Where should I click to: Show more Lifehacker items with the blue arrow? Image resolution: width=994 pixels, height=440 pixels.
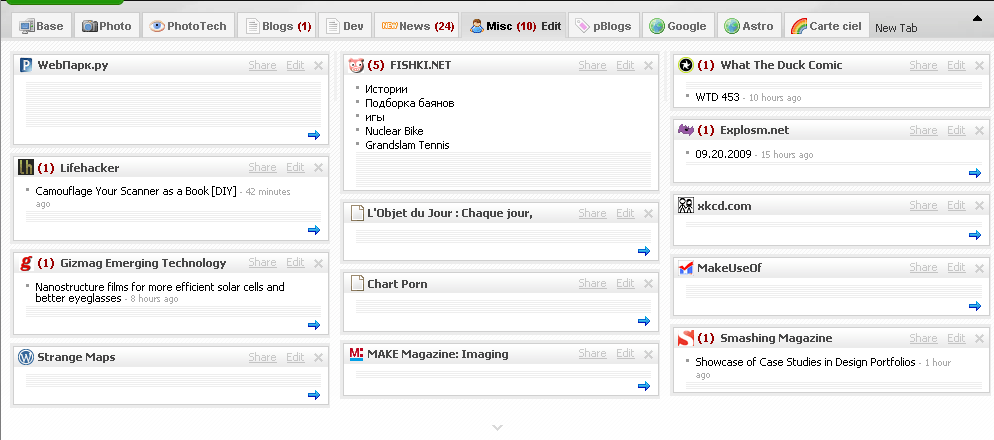(314, 230)
